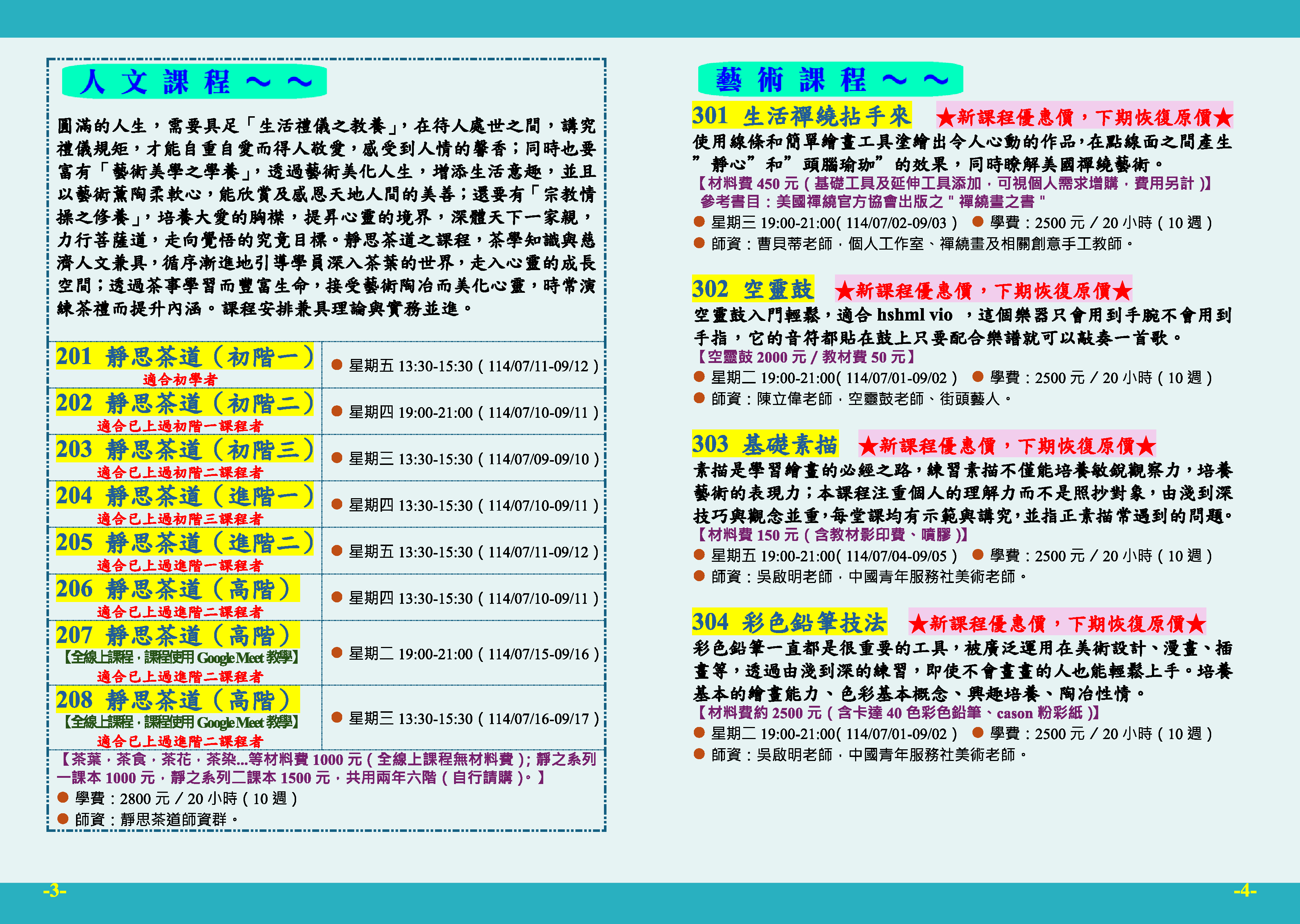Click schedule 星期二 19:00-21:00 (114/07/15-09/16)
Image resolution: width=1300 pixels, height=924 pixels.
(x=465, y=654)
